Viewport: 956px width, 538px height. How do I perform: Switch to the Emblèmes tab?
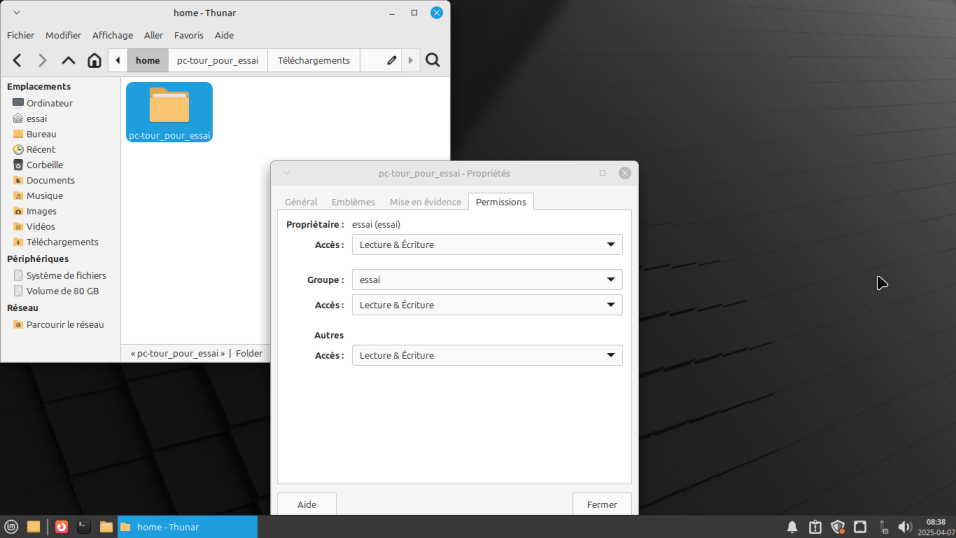tap(353, 202)
